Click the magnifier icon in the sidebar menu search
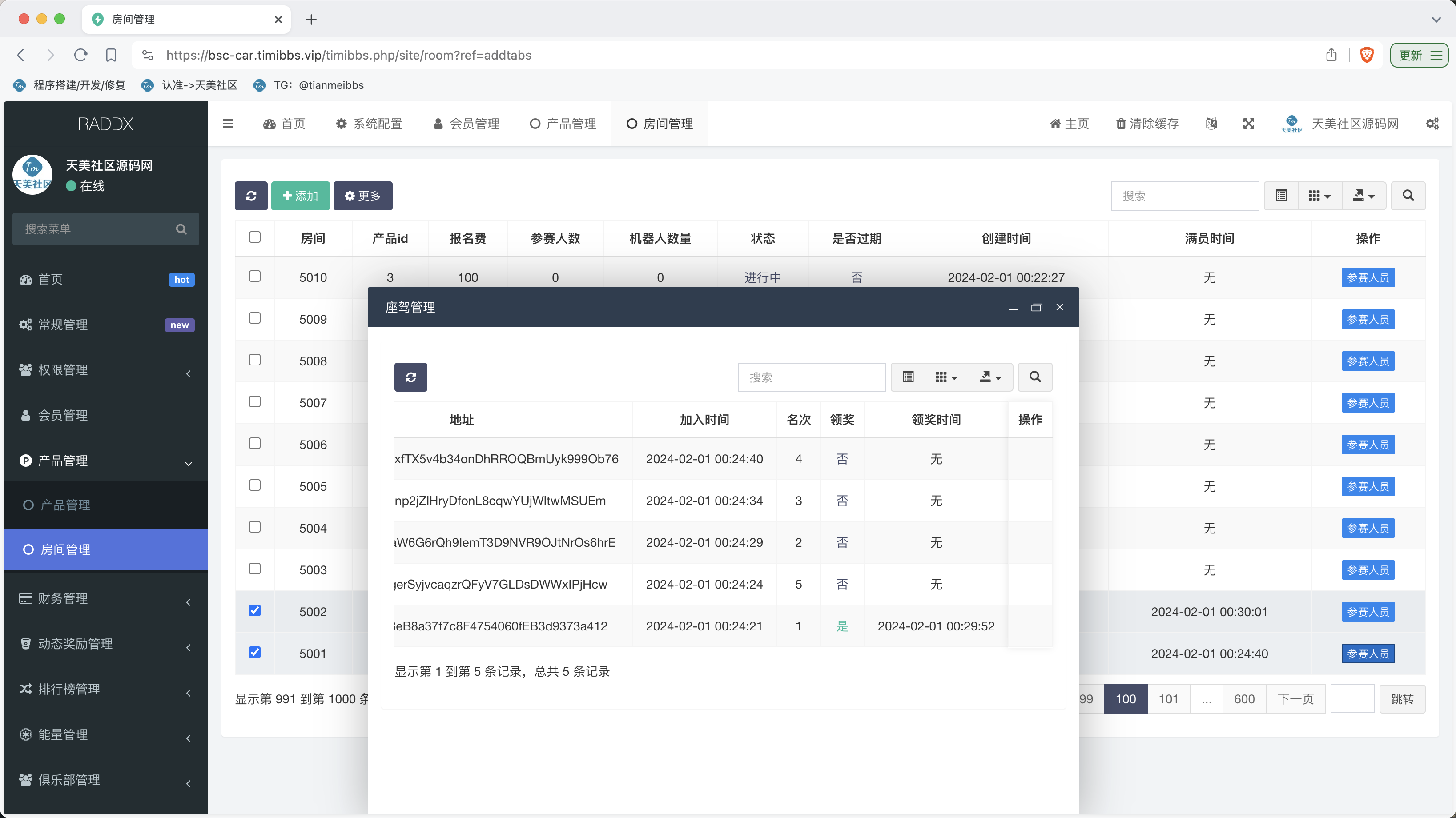This screenshot has height=818, width=1456. tap(181, 229)
